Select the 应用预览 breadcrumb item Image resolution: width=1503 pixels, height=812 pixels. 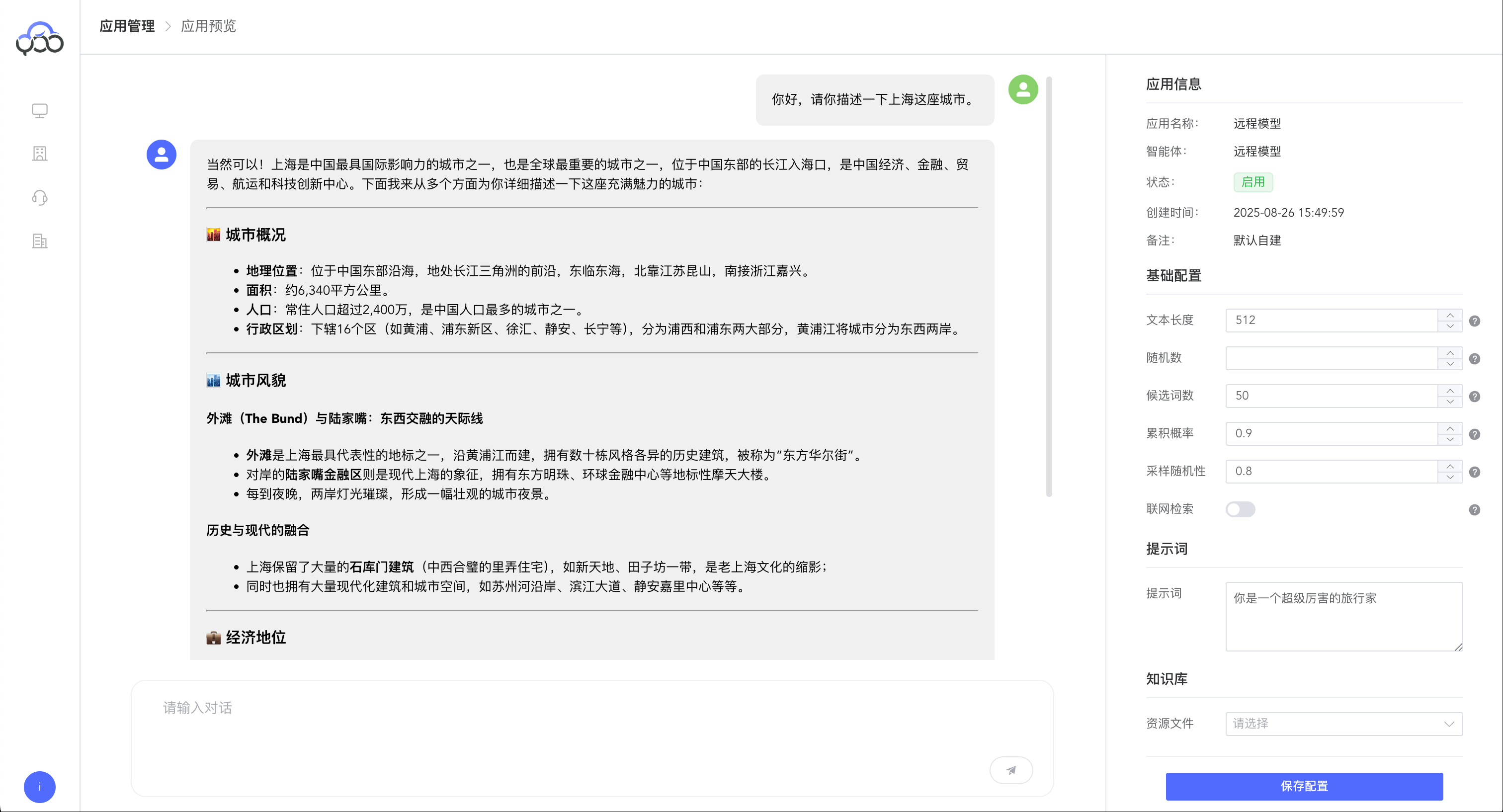point(208,26)
